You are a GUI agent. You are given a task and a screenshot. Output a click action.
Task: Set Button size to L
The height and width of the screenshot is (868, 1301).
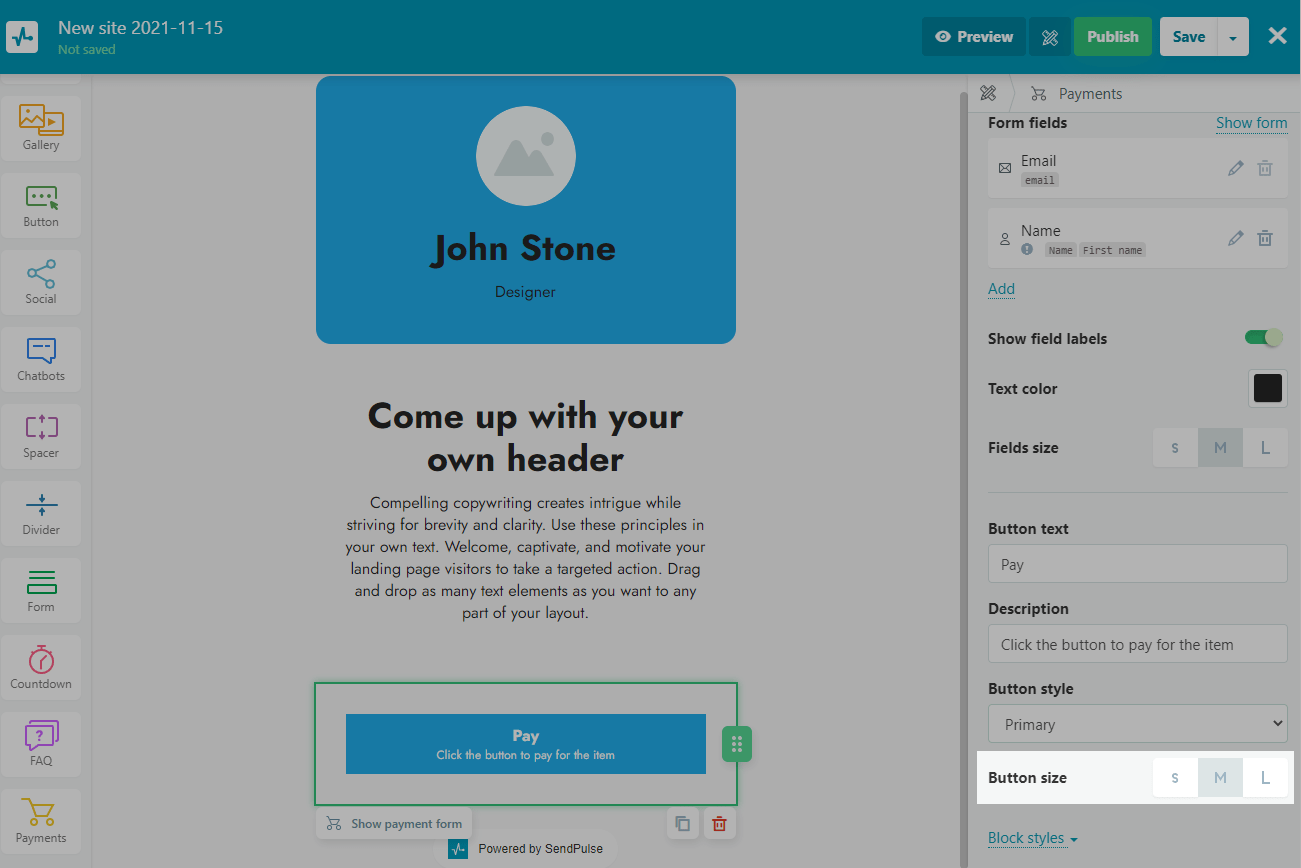pos(1265,778)
